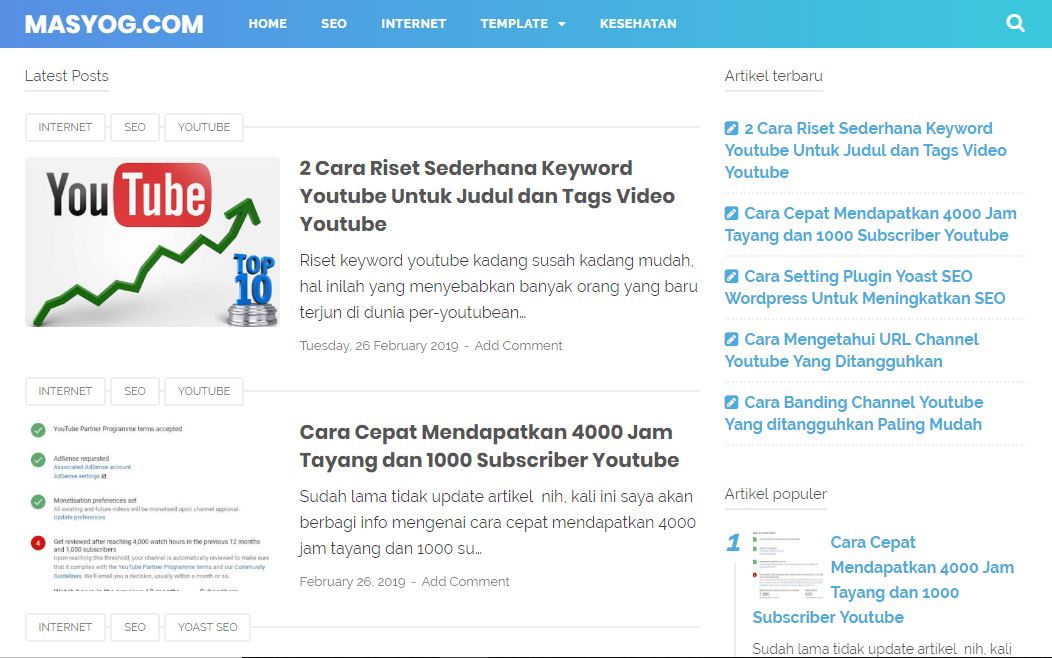Click Add Comment beside Tuesday, 26 February 2019

(519, 345)
